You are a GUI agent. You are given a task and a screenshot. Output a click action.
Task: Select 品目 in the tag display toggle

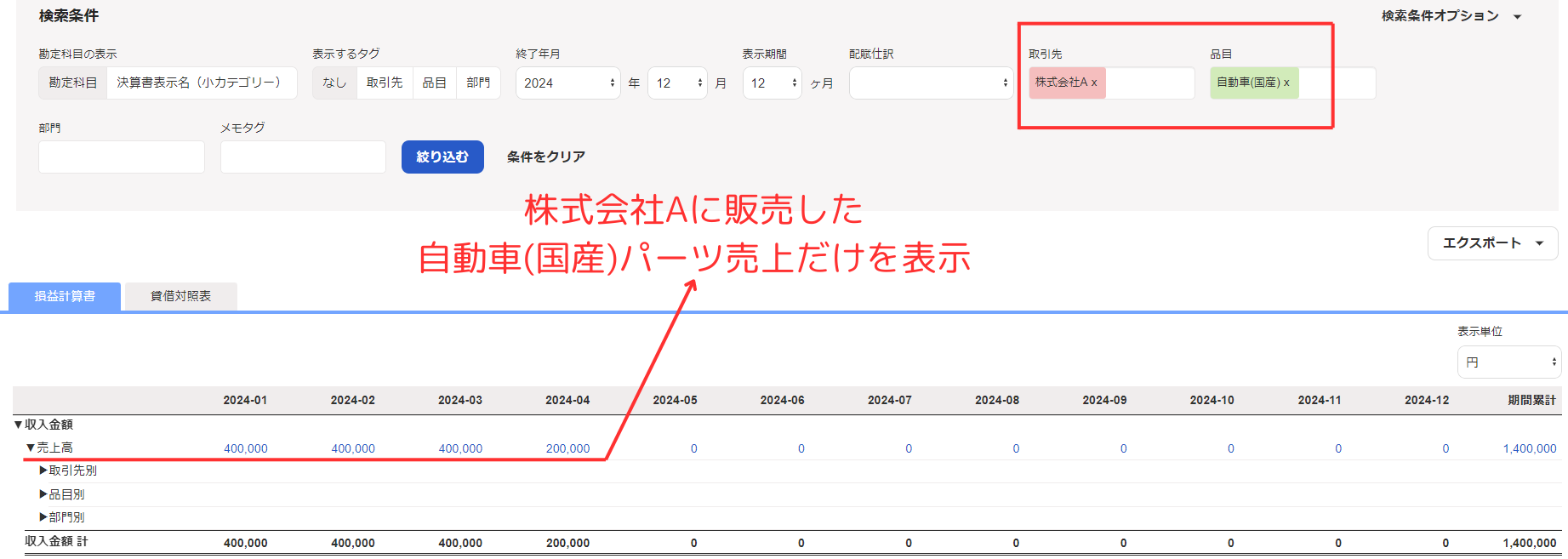tap(435, 83)
